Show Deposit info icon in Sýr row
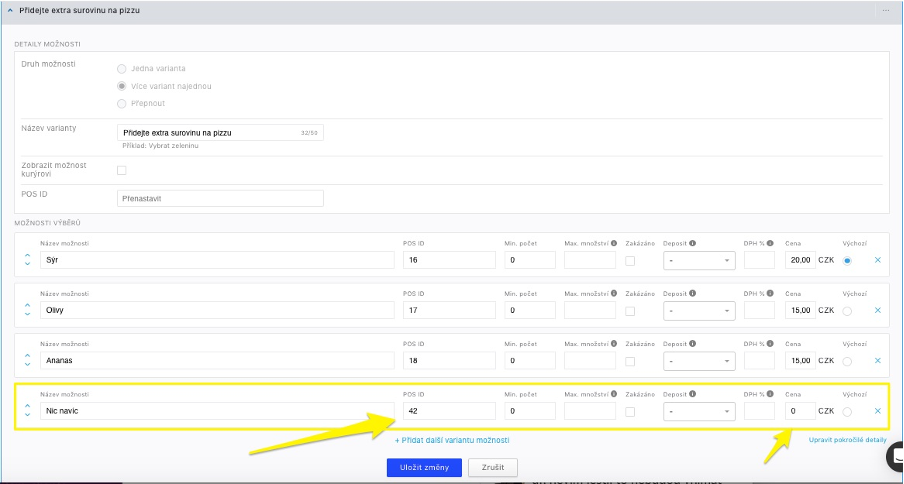 (692, 243)
